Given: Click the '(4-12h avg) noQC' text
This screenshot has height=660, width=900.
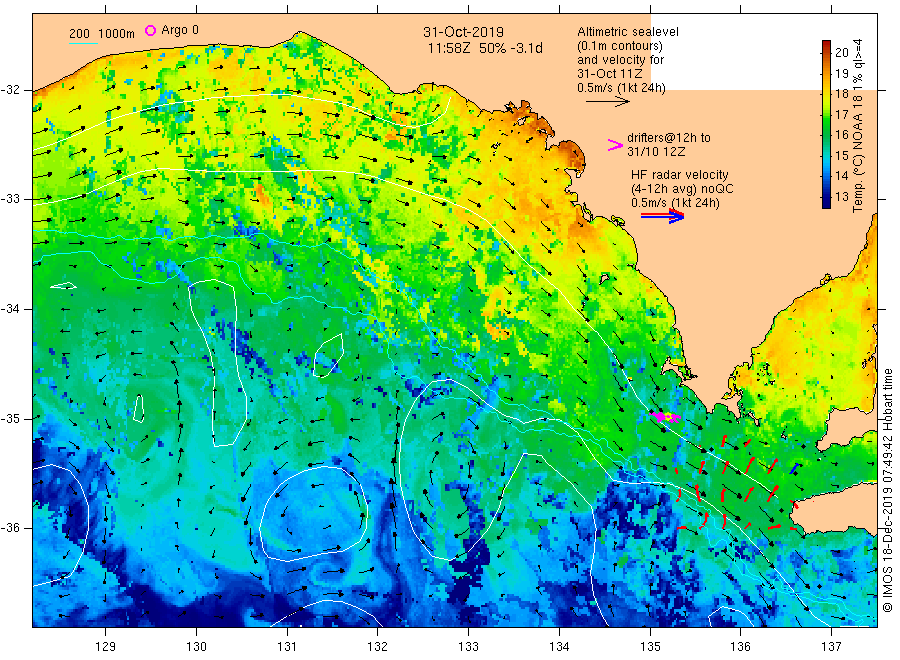Looking at the screenshot, I should click(x=682, y=189).
